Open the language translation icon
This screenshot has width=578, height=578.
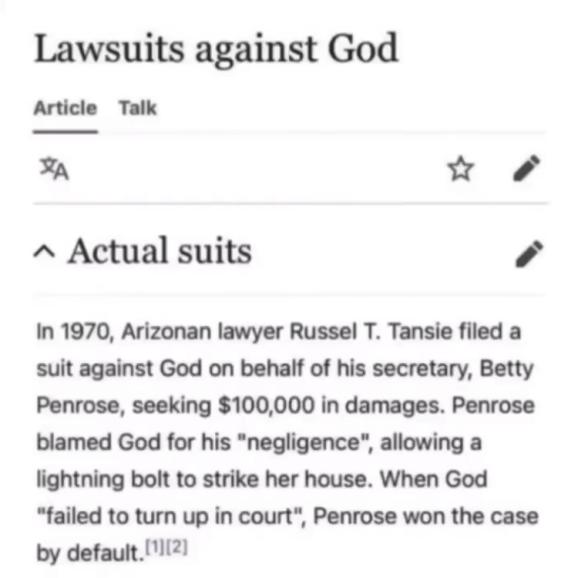click(55, 169)
